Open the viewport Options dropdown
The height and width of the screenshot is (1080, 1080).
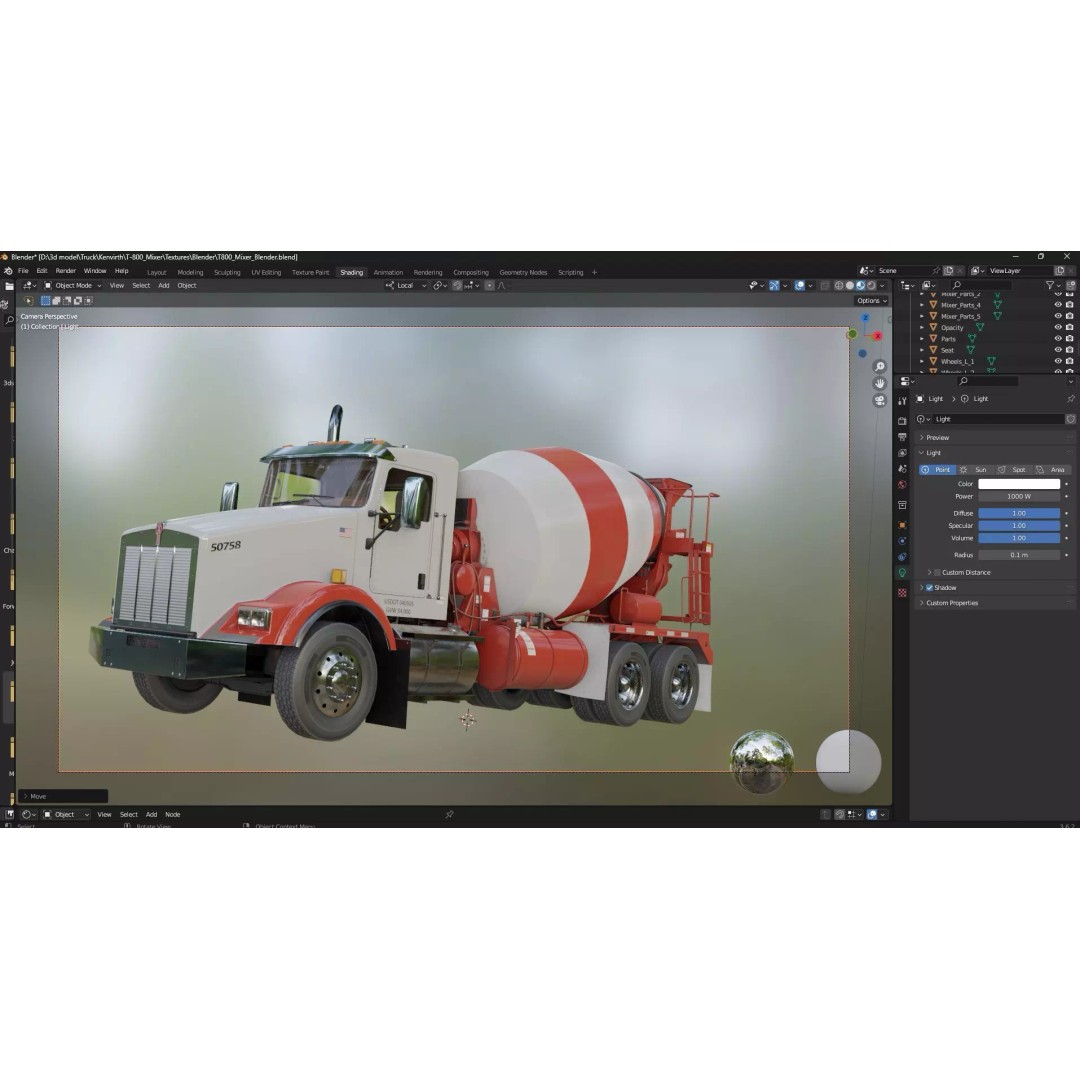[871, 300]
